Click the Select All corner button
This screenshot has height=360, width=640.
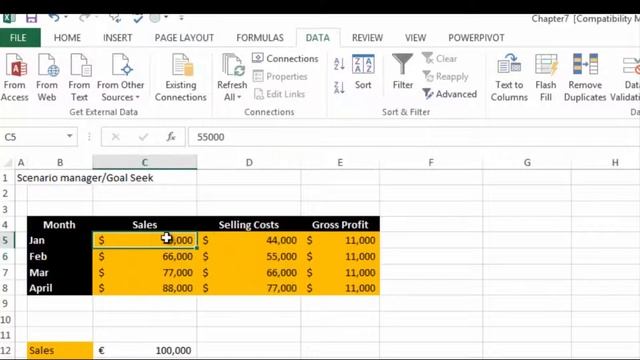pyautogui.click(x=8, y=162)
